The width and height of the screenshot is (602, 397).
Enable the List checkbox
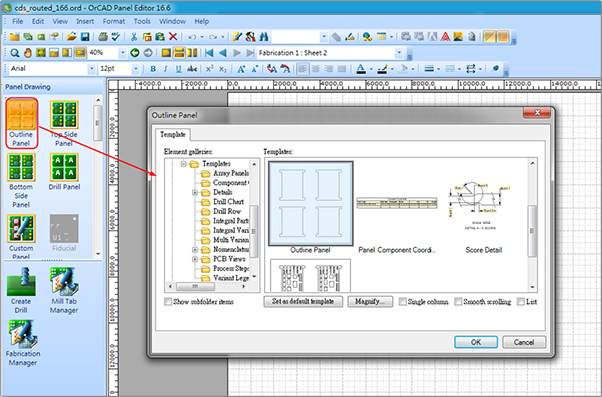point(521,302)
